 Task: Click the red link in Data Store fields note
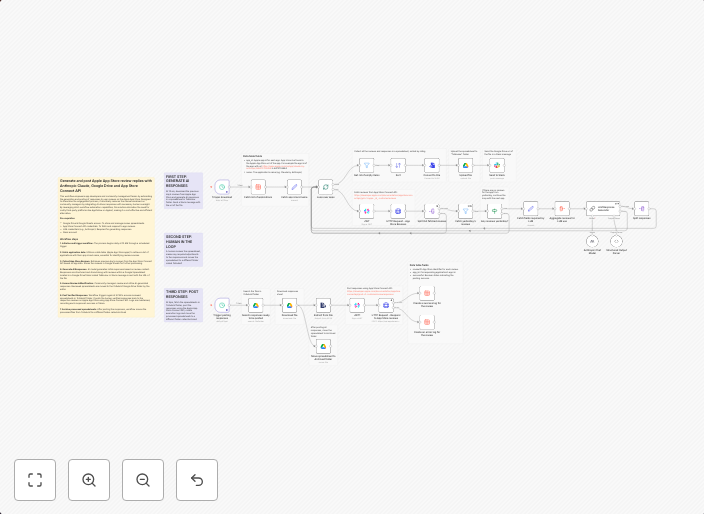[275, 167]
